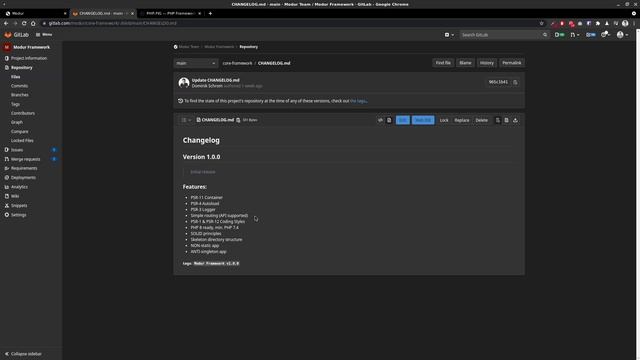Open Branches in the sidebar
This screenshot has height=360, width=640.
tap(20, 95)
